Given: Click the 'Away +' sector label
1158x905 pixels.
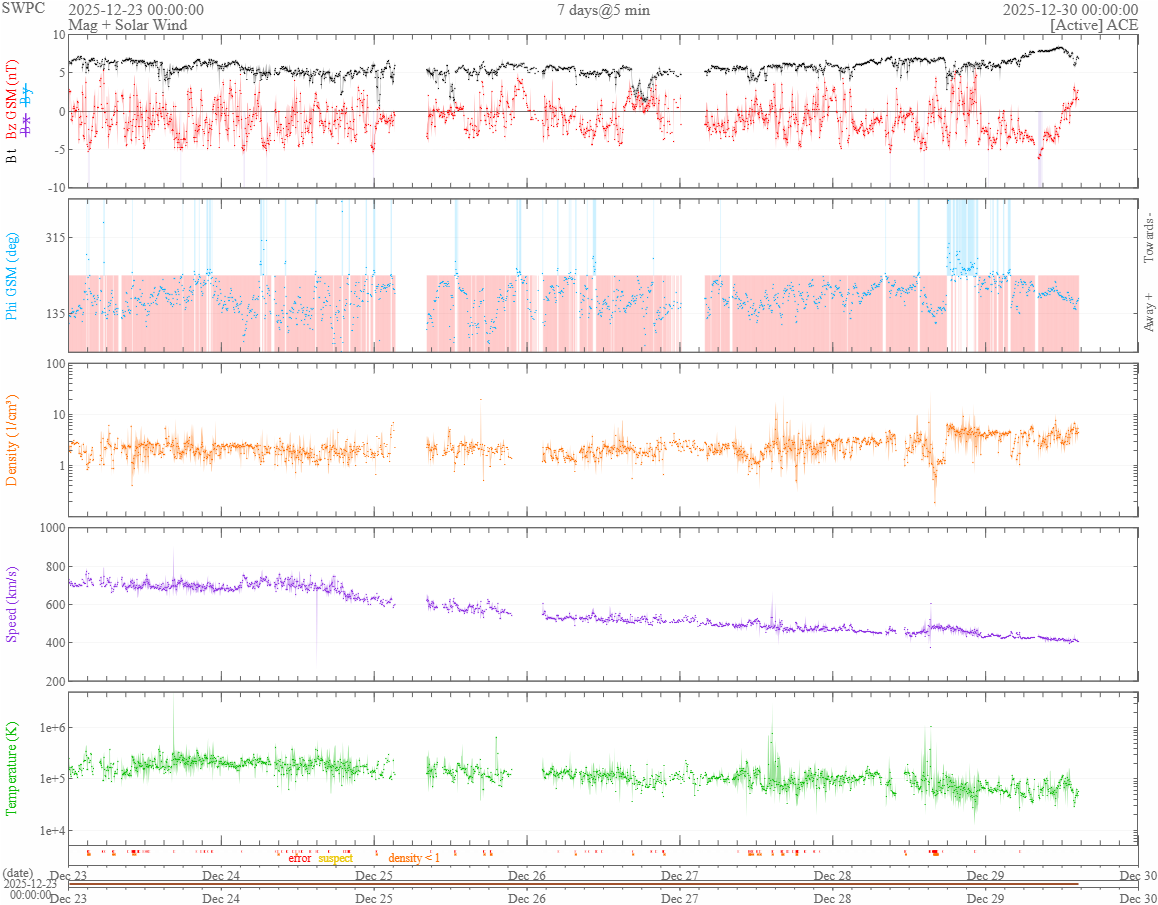Looking at the screenshot, I should coord(1148,313).
